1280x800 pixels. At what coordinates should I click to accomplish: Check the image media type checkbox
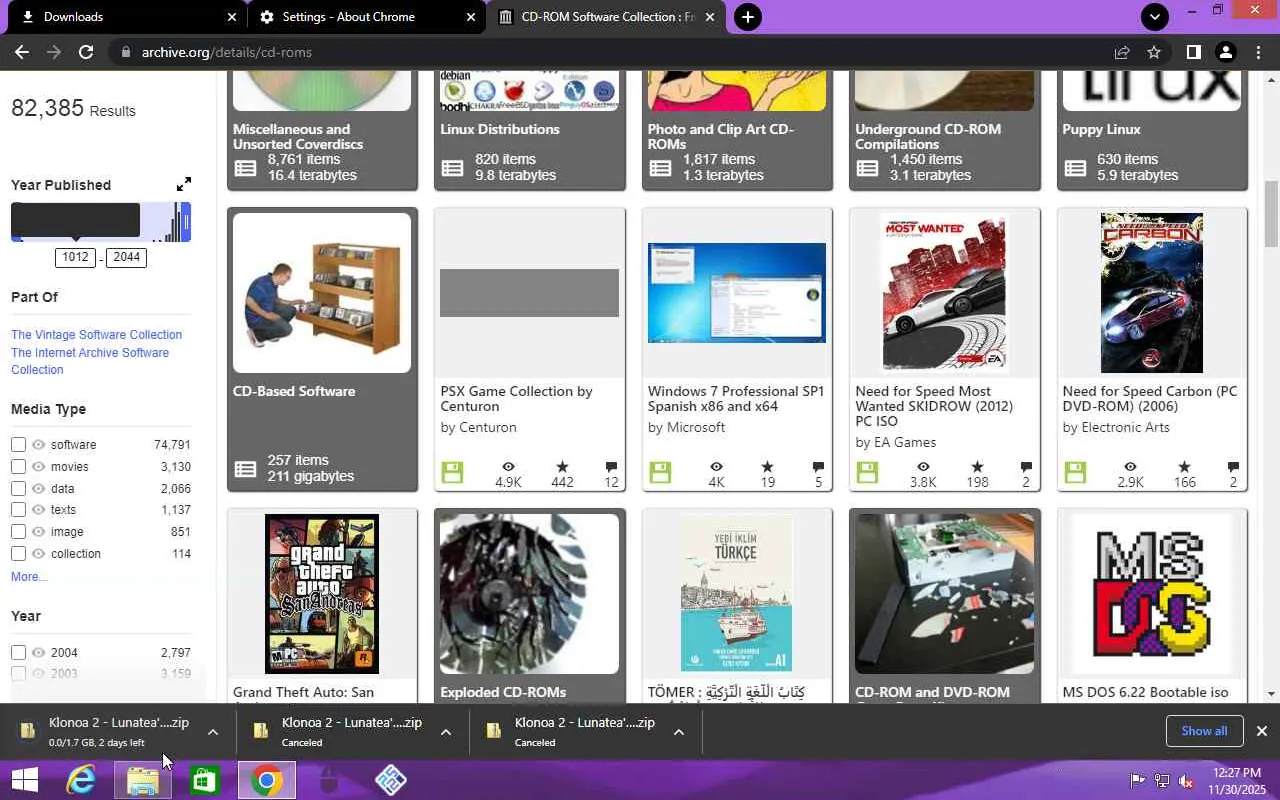[18, 532]
